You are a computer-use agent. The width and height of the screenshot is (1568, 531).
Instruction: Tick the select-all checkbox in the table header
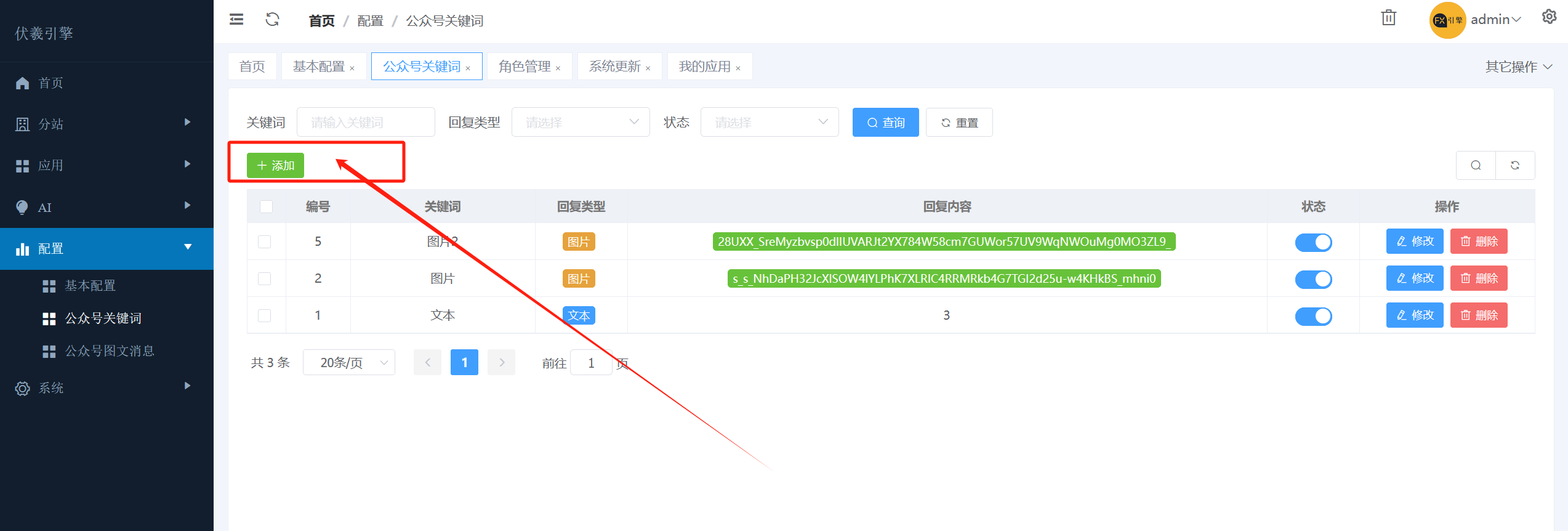(x=266, y=206)
